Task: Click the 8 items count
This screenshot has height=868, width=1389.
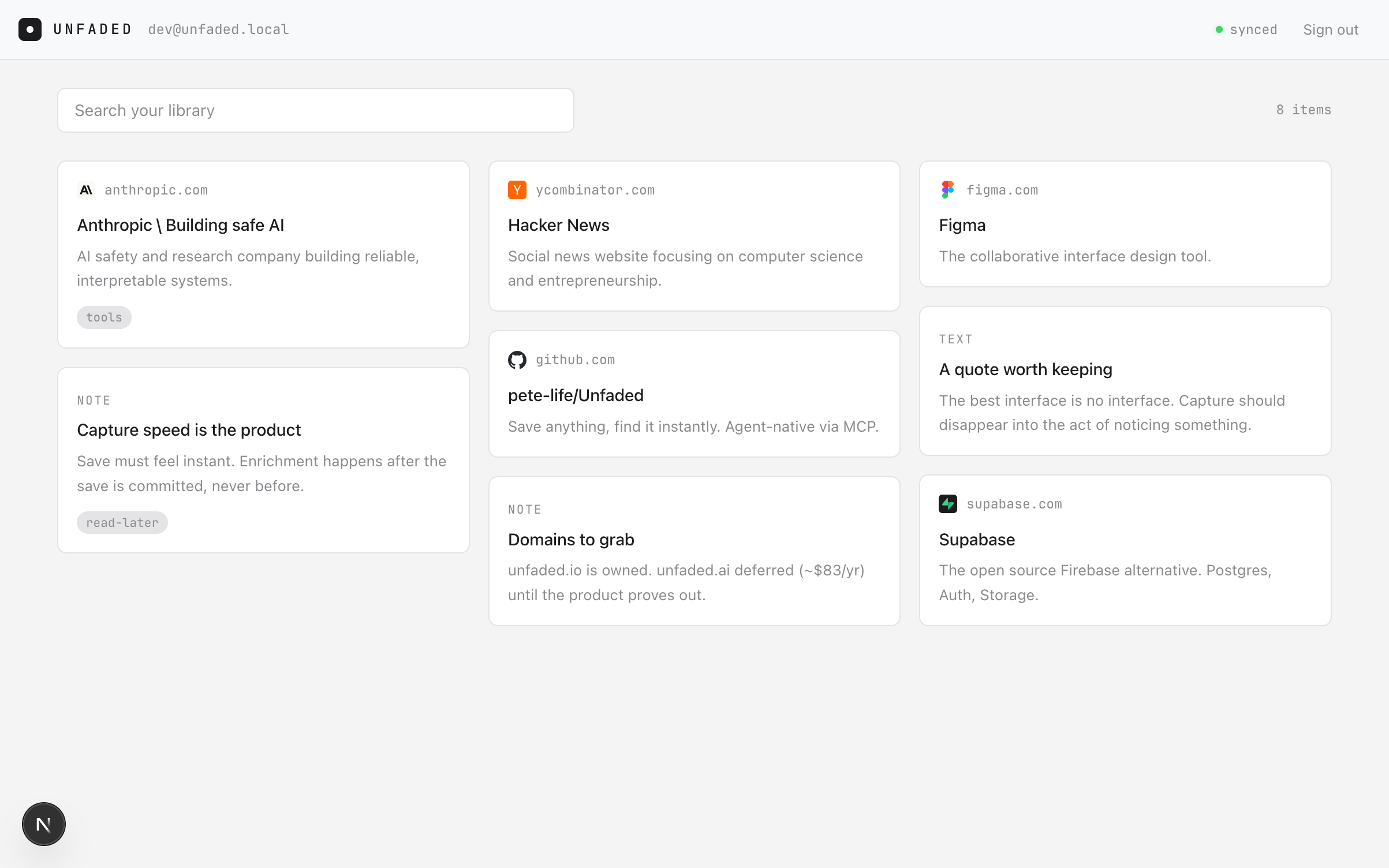Action: [x=1304, y=110]
